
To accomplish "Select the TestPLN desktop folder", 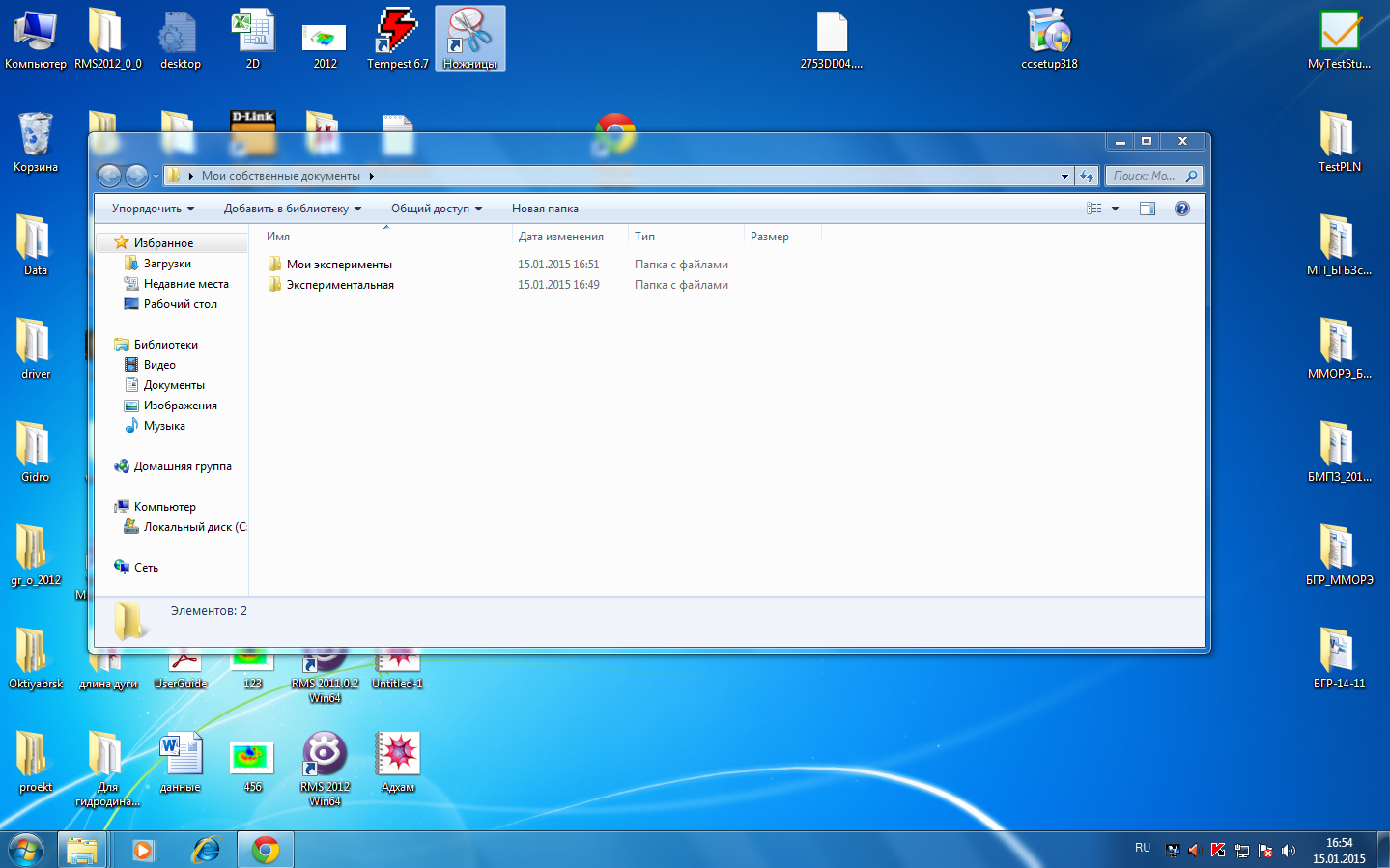I will point(1339,143).
